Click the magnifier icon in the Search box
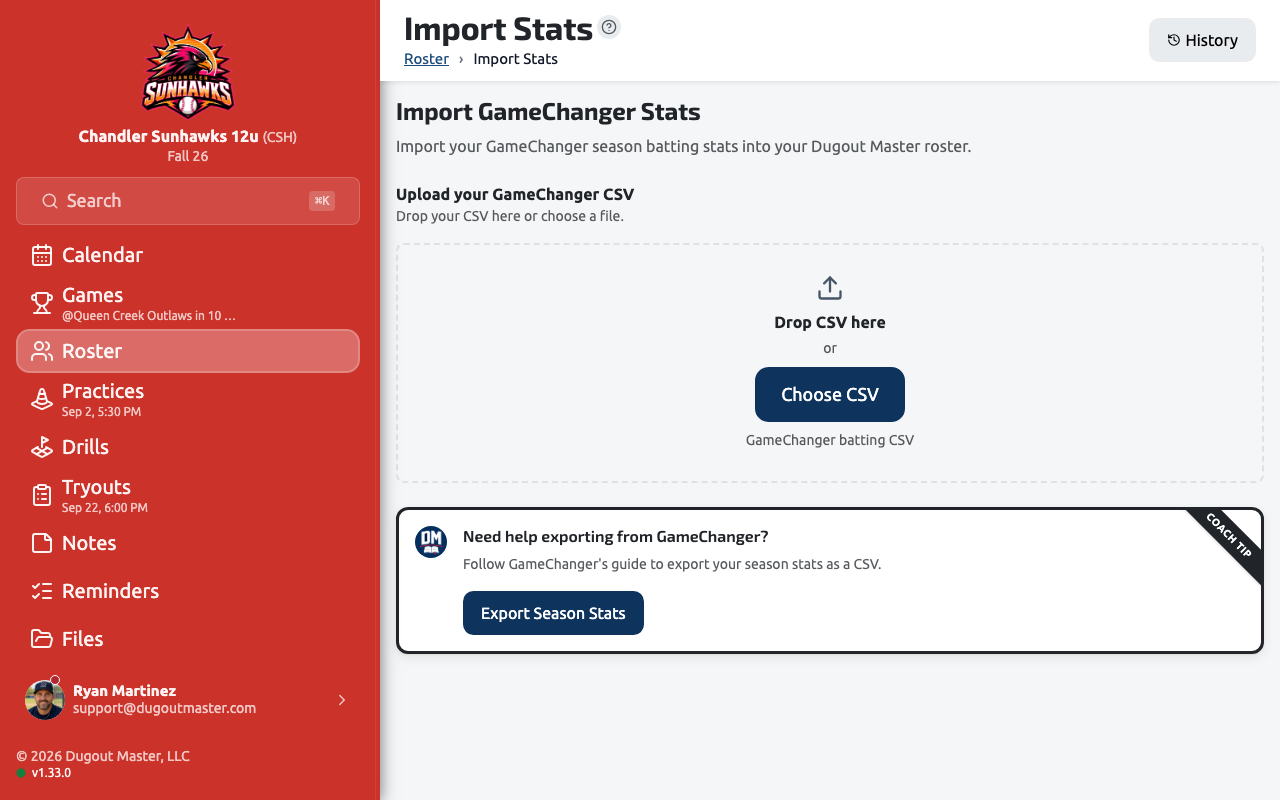The image size is (1280, 800). tap(50, 201)
